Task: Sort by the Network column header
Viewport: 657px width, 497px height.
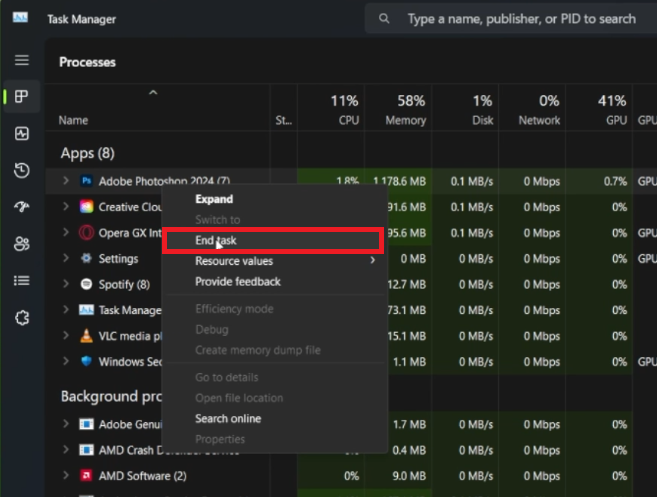Action: [x=532, y=108]
